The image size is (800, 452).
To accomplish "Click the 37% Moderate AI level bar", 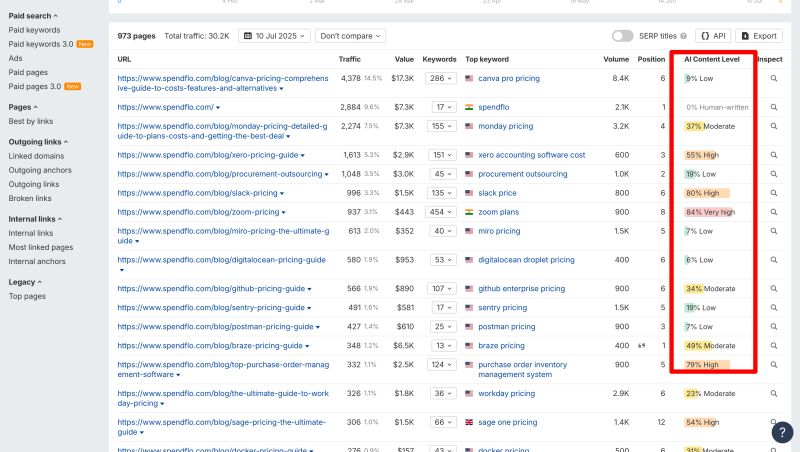I will [710, 127].
